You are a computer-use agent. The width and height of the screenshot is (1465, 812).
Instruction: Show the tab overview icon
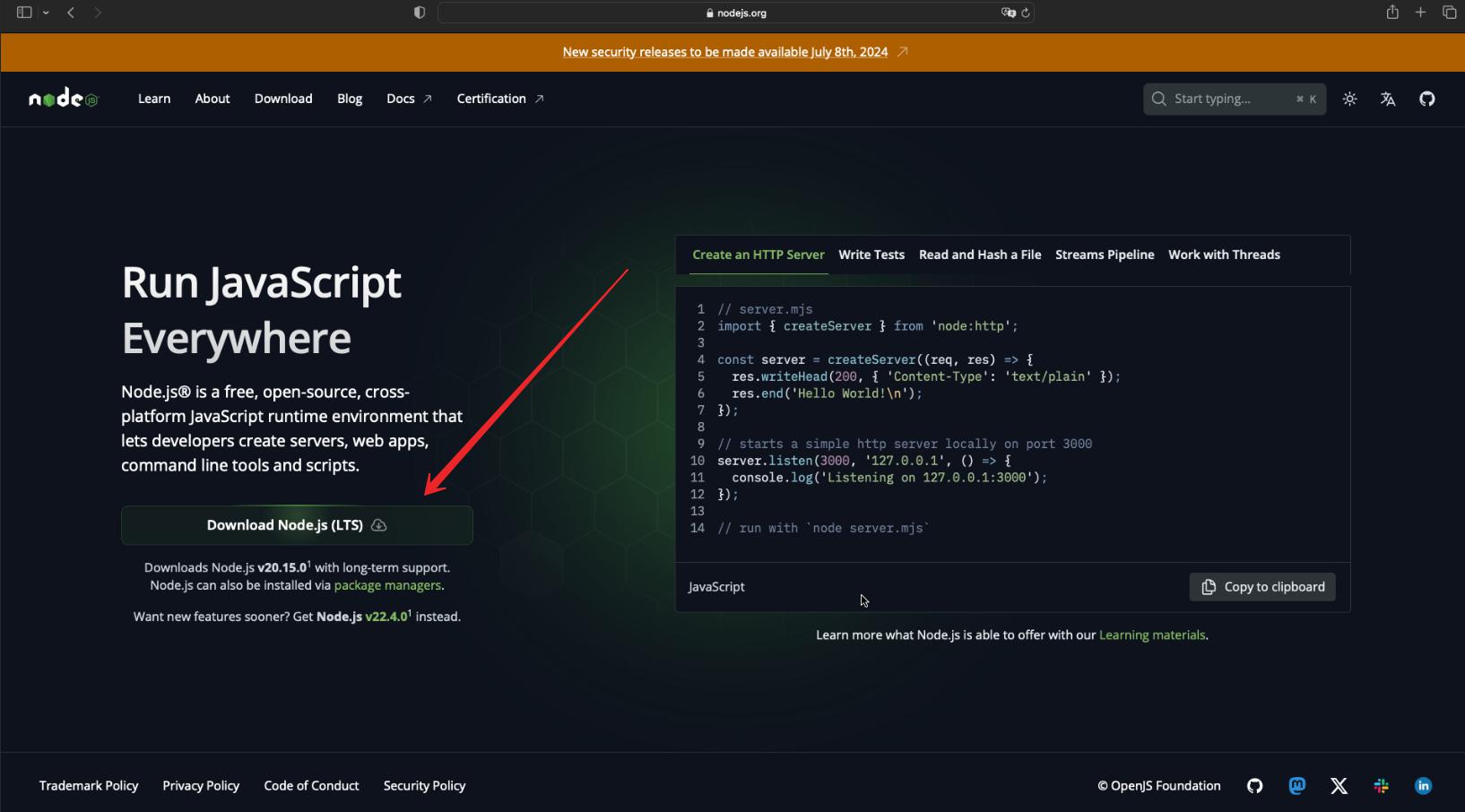1449,13
